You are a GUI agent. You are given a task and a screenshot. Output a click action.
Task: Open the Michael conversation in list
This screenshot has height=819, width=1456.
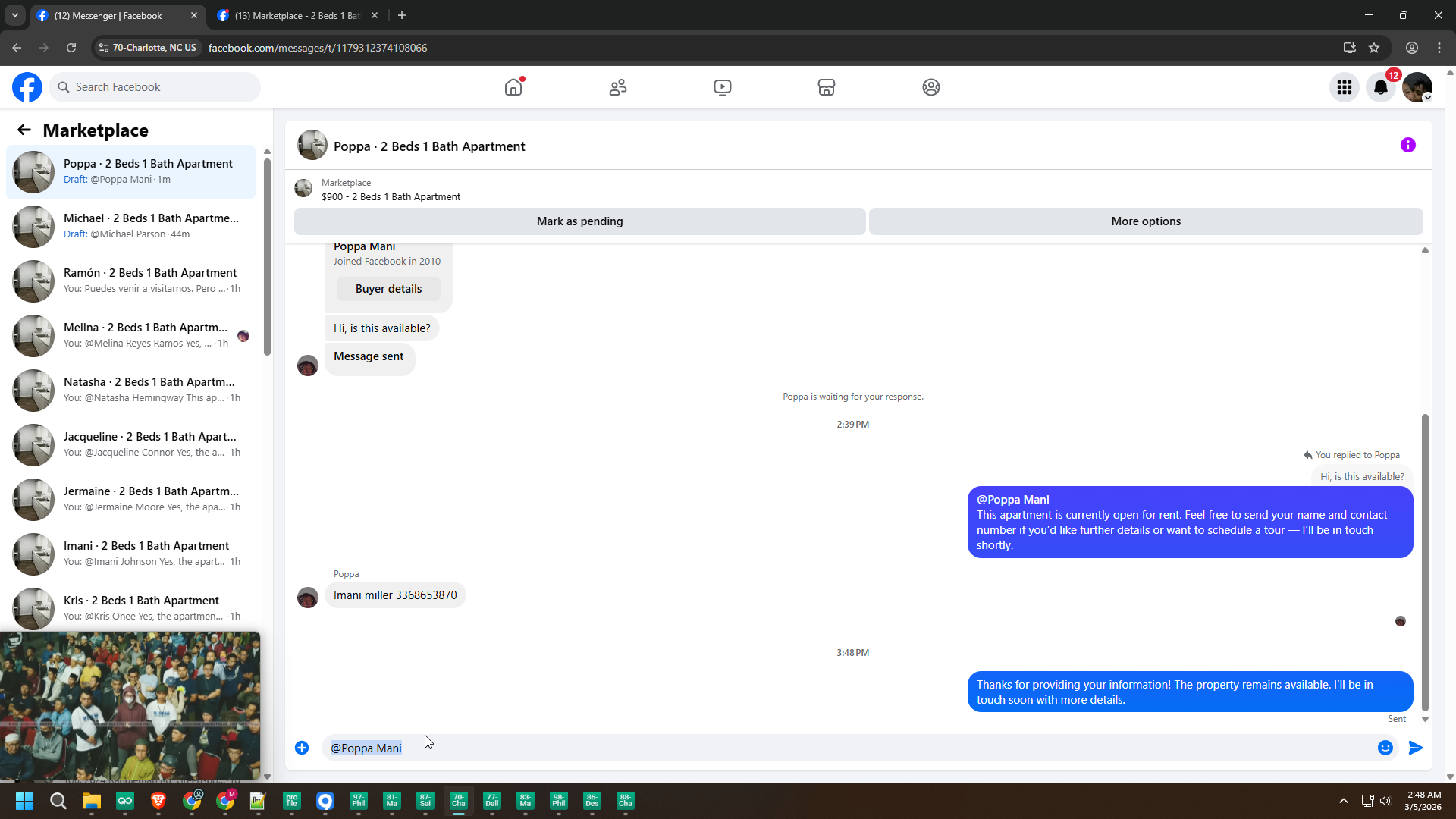(130, 227)
